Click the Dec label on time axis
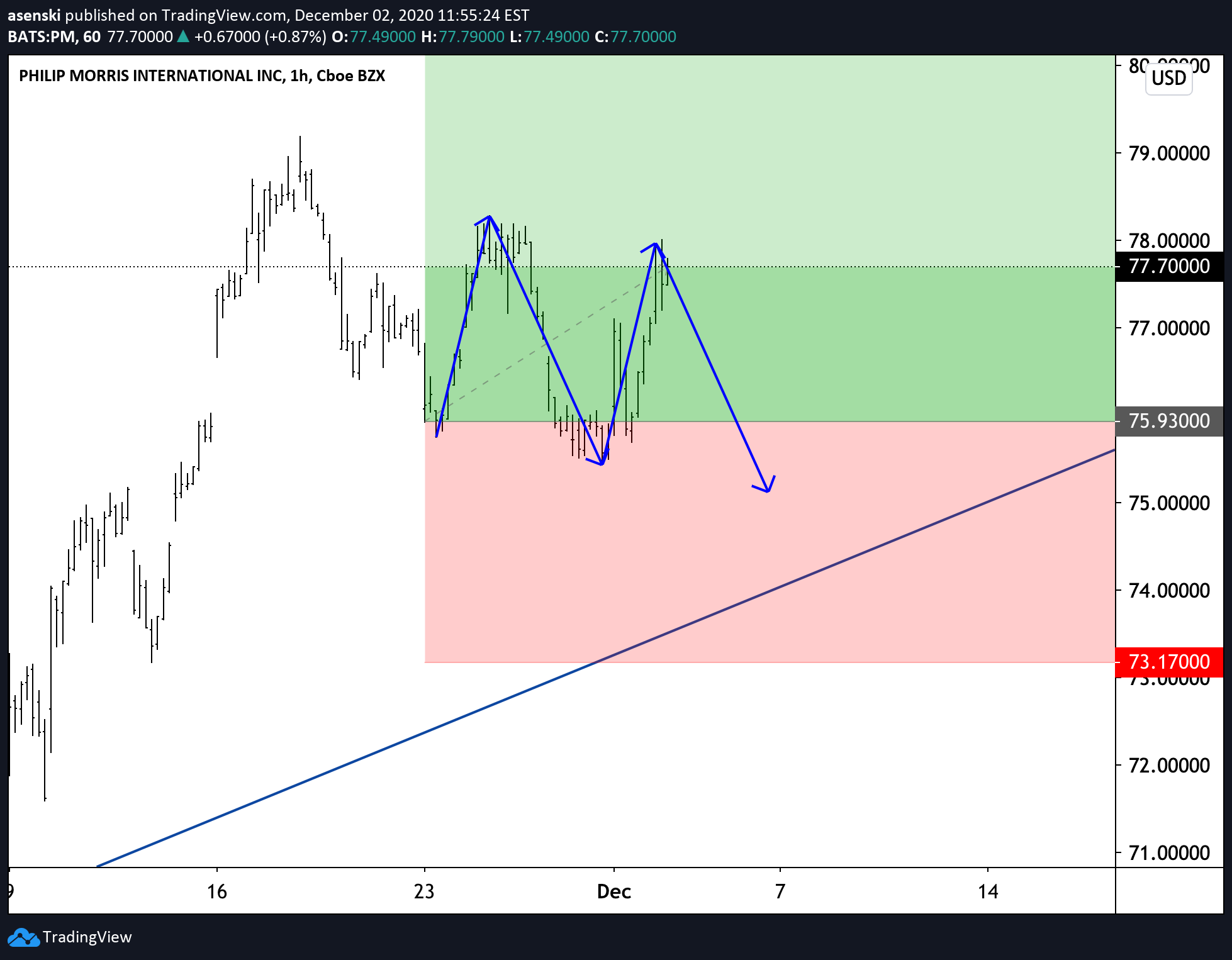Screen dimensions: 1232x960 (x=614, y=891)
